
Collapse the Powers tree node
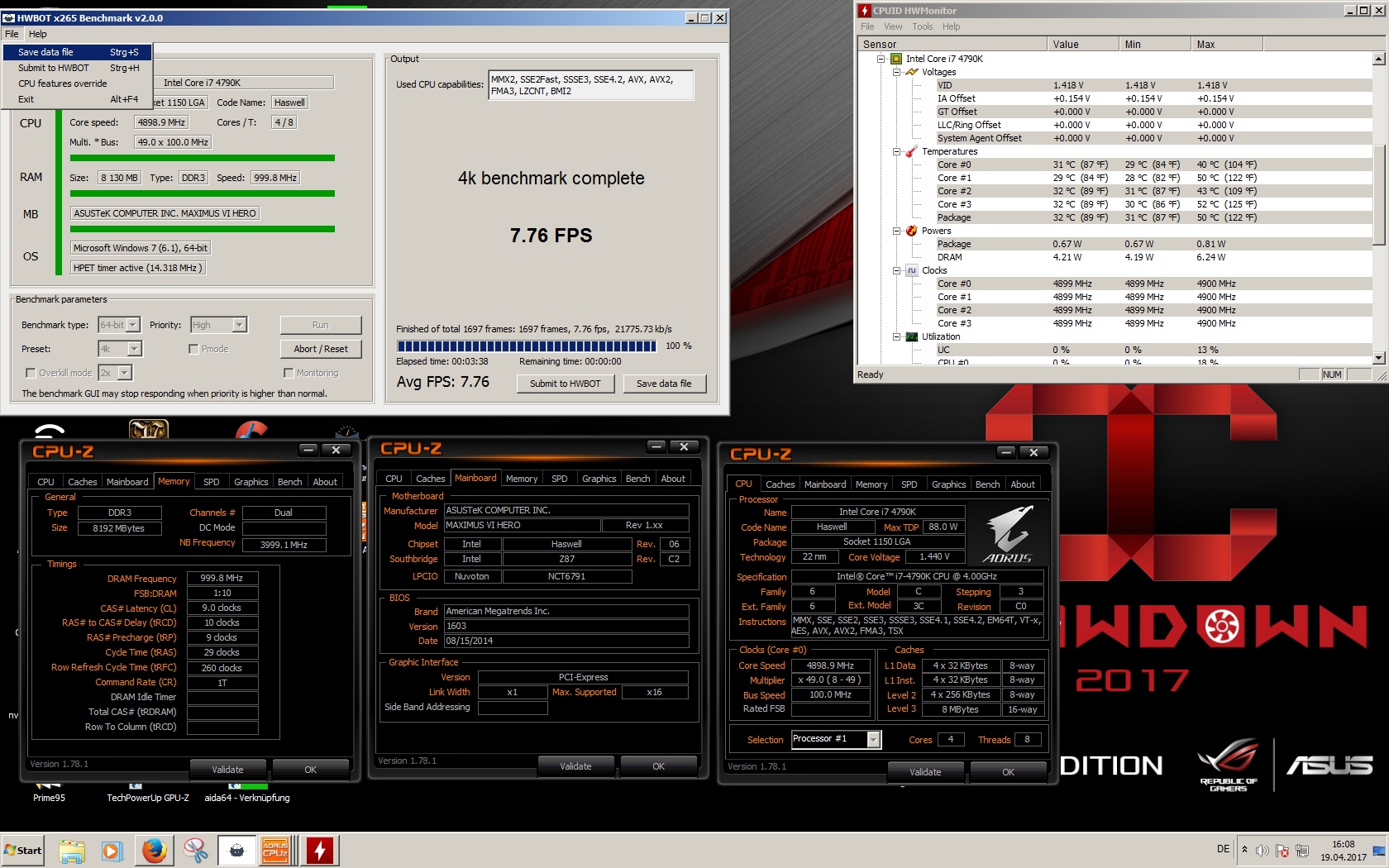click(896, 231)
